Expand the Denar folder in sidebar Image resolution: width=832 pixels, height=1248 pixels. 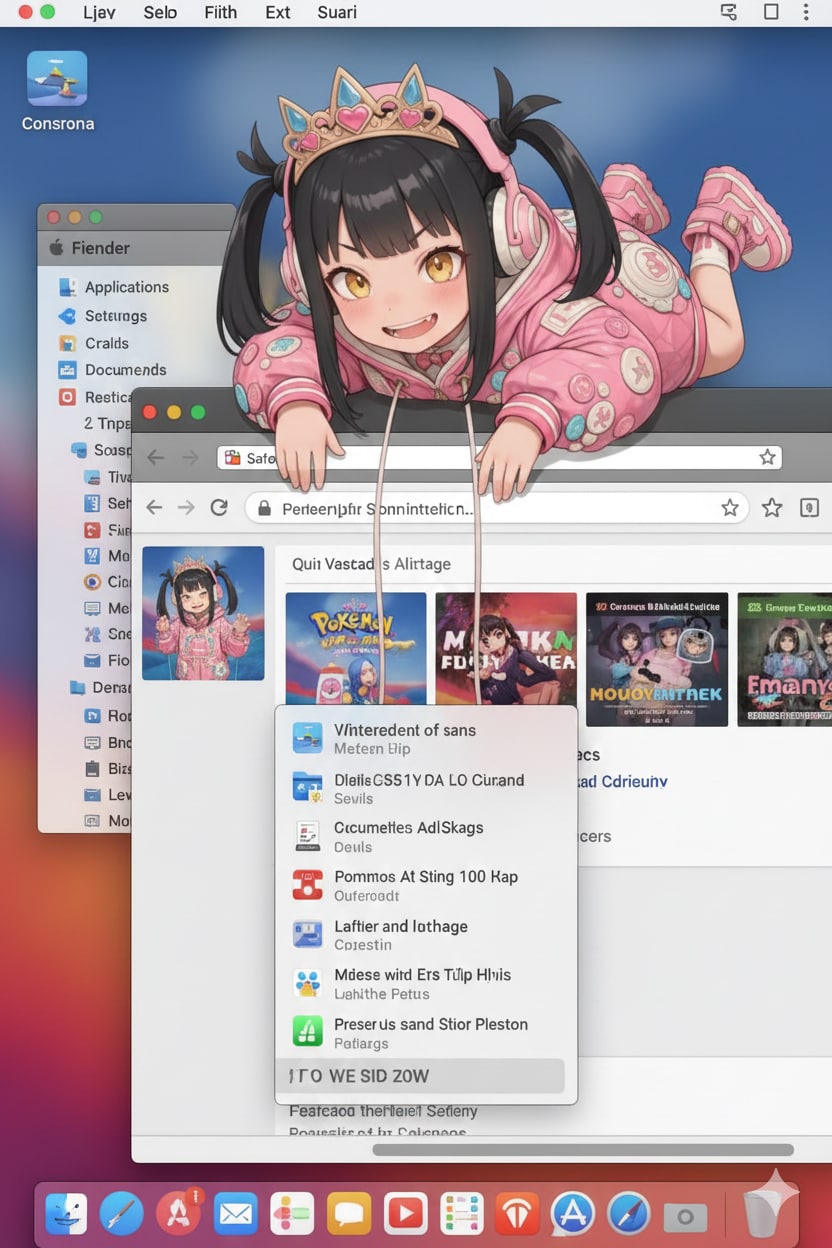point(110,688)
